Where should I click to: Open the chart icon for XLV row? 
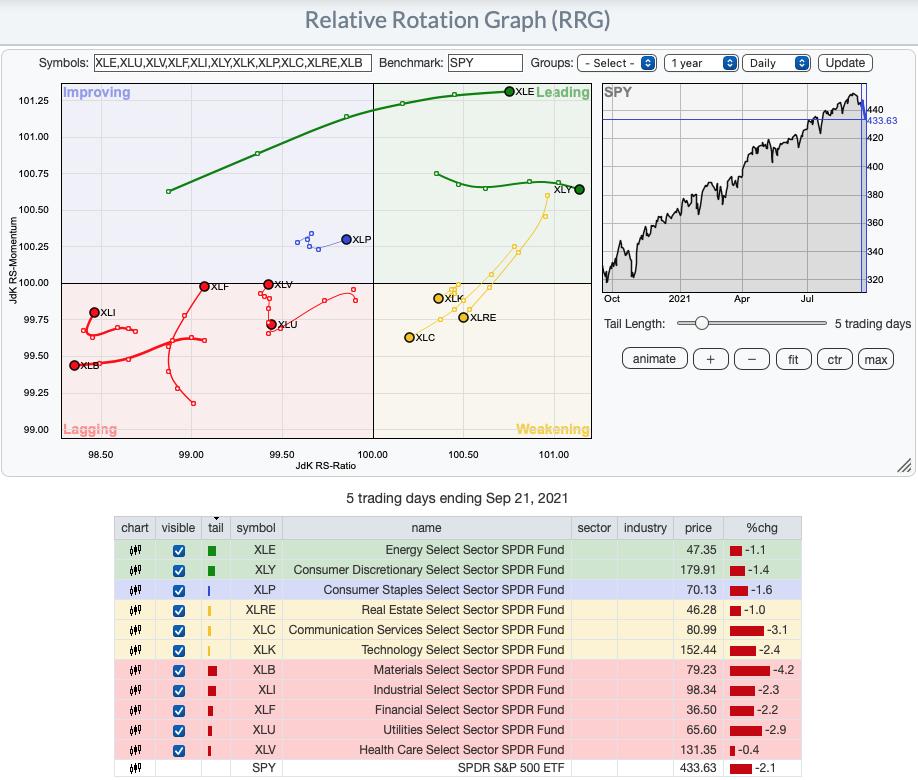(135, 750)
